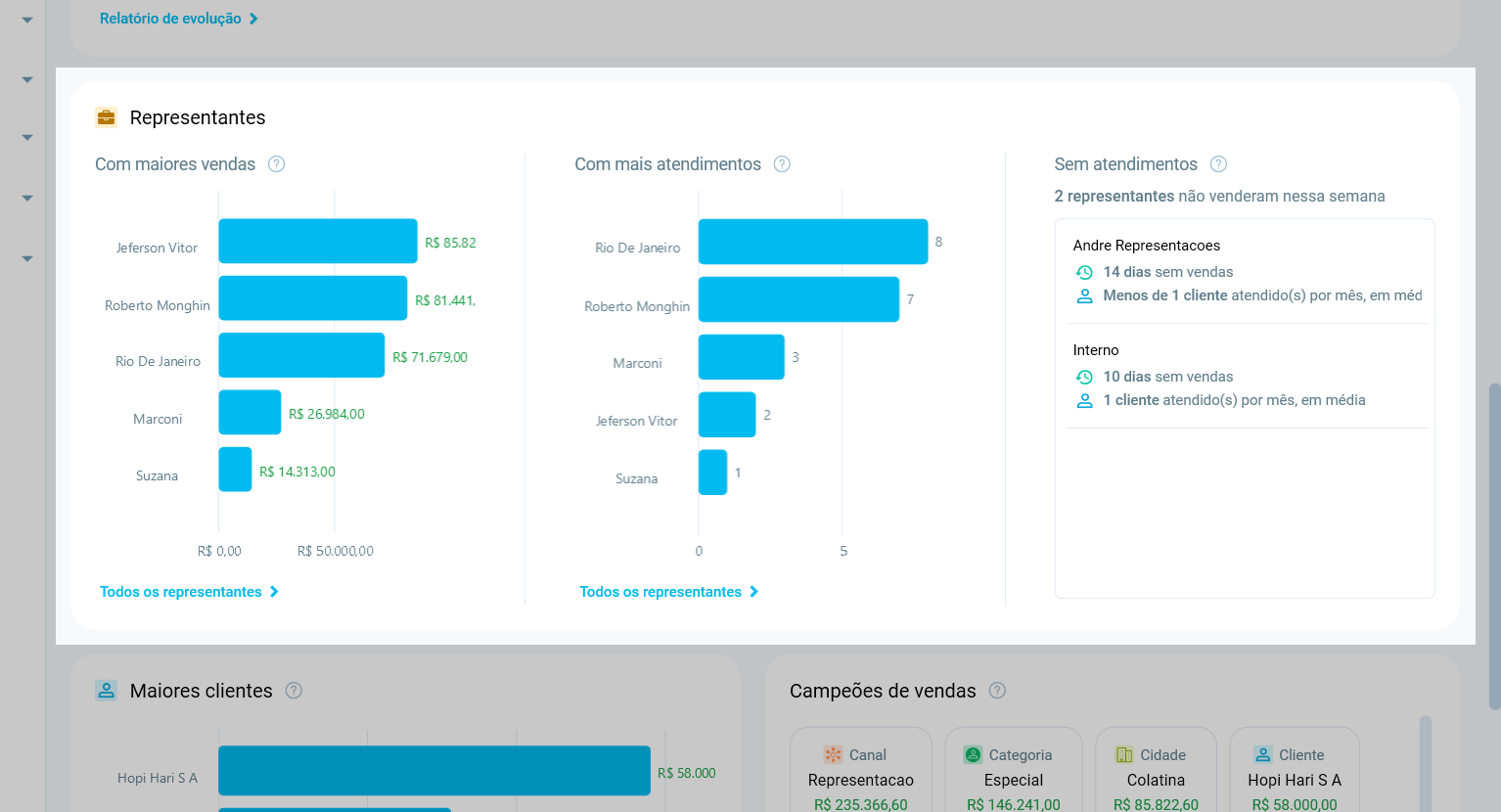Click the clock icon beside 10 dias sem vendas

(1084, 378)
